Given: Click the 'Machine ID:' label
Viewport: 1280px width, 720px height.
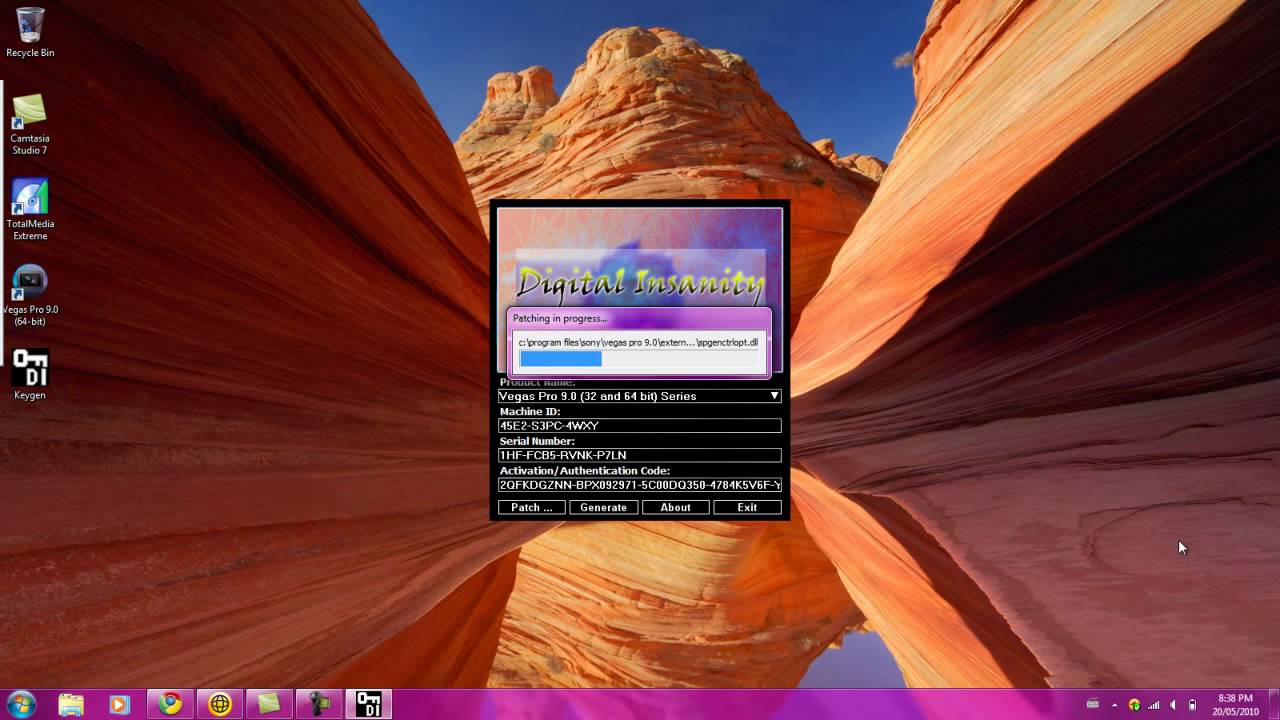Looking at the screenshot, I should [530, 411].
